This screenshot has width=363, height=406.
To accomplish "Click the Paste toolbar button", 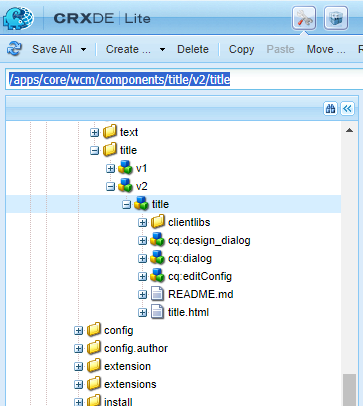I will pyautogui.click(x=280, y=49).
